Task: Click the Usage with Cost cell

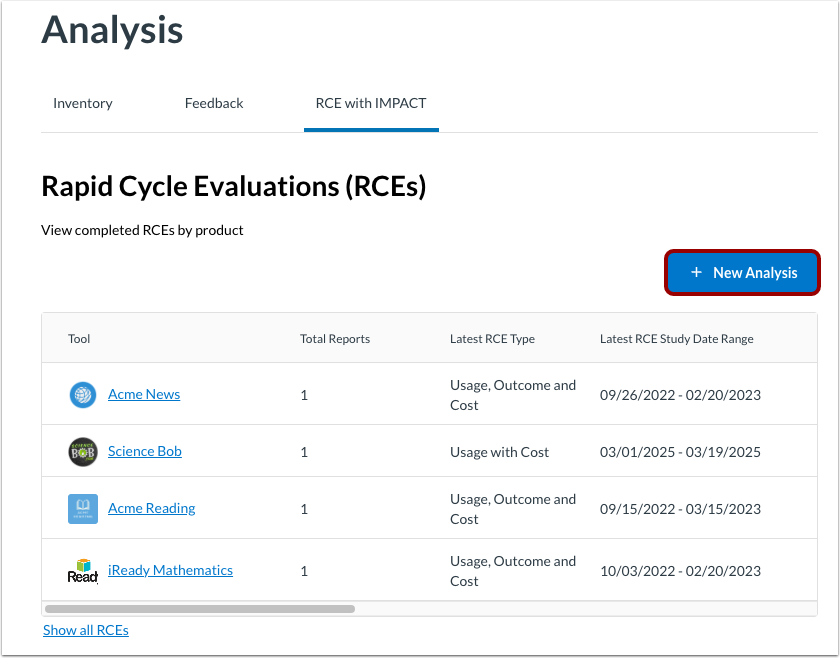Action: pos(499,452)
